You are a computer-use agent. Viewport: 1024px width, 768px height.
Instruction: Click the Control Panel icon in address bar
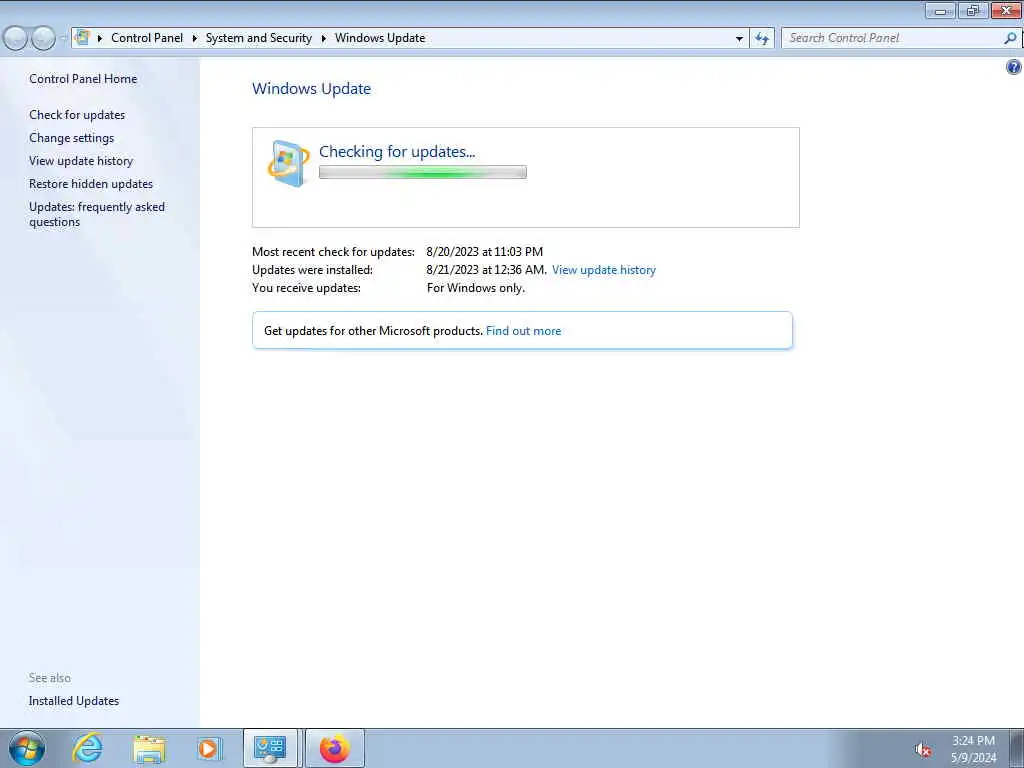click(82, 37)
